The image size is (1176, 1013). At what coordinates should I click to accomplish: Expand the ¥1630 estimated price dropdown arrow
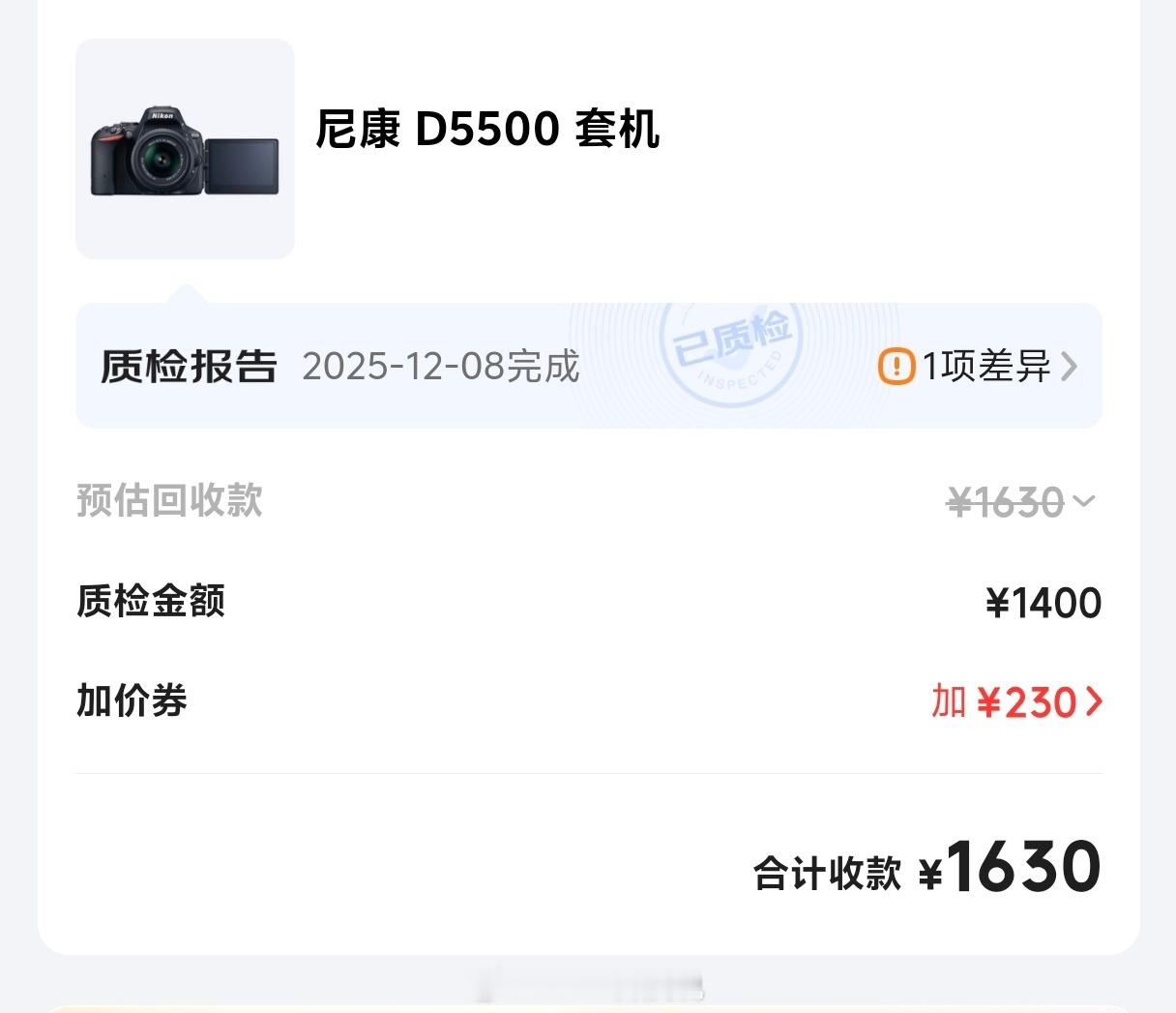tap(1084, 501)
